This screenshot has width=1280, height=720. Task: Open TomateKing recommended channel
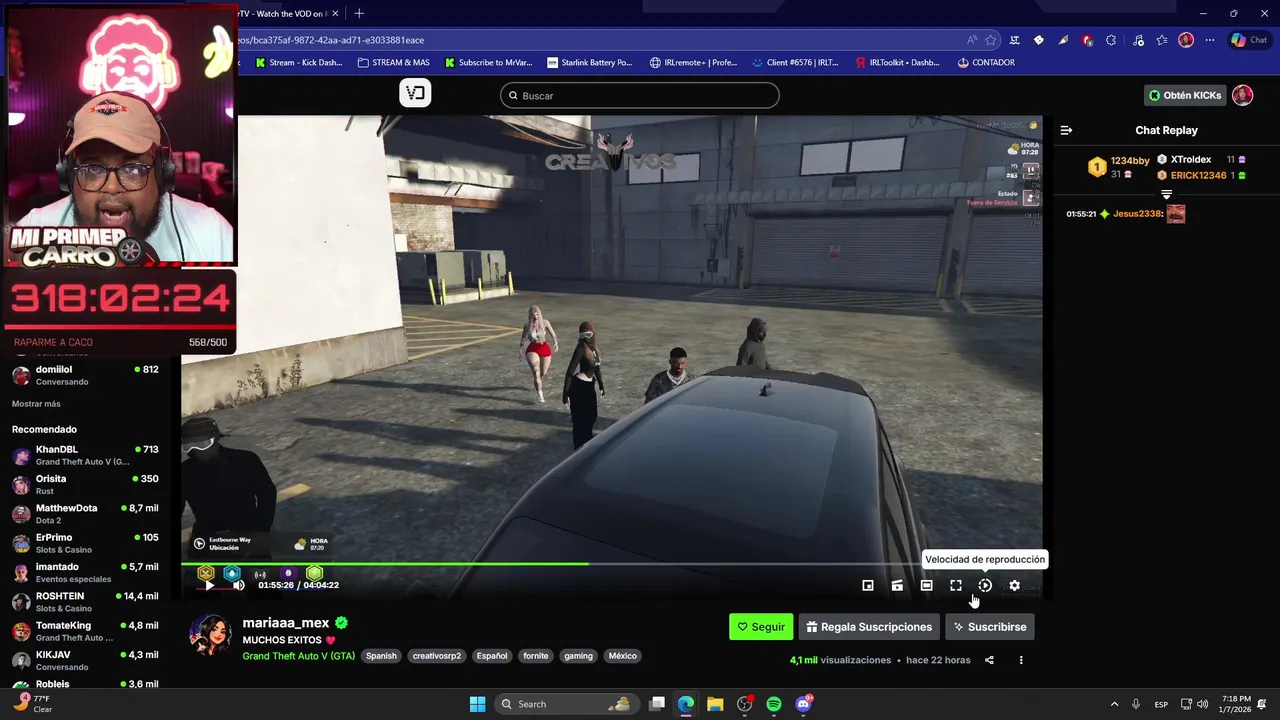[x=85, y=631]
